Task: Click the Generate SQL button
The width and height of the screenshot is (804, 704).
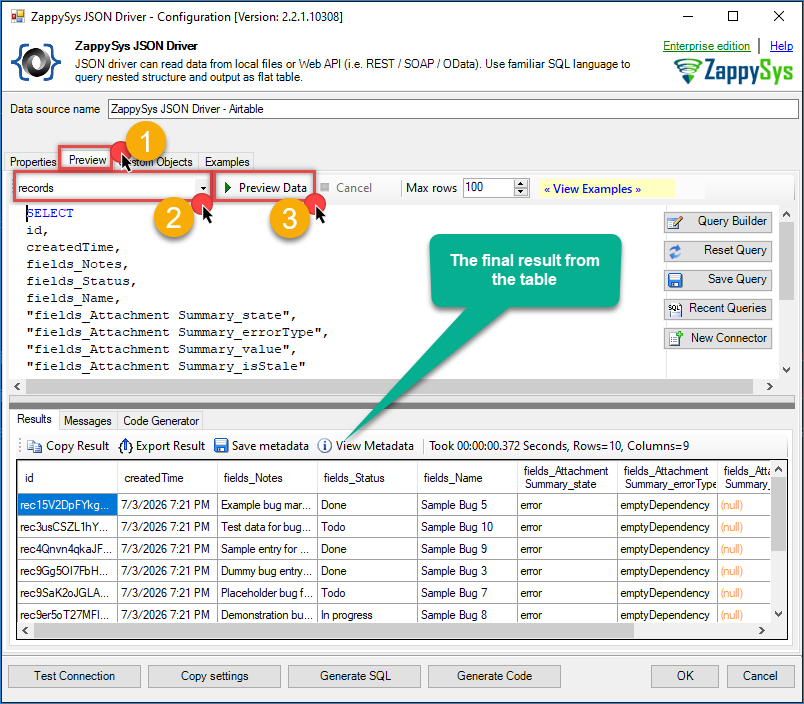Action: (355, 676)
